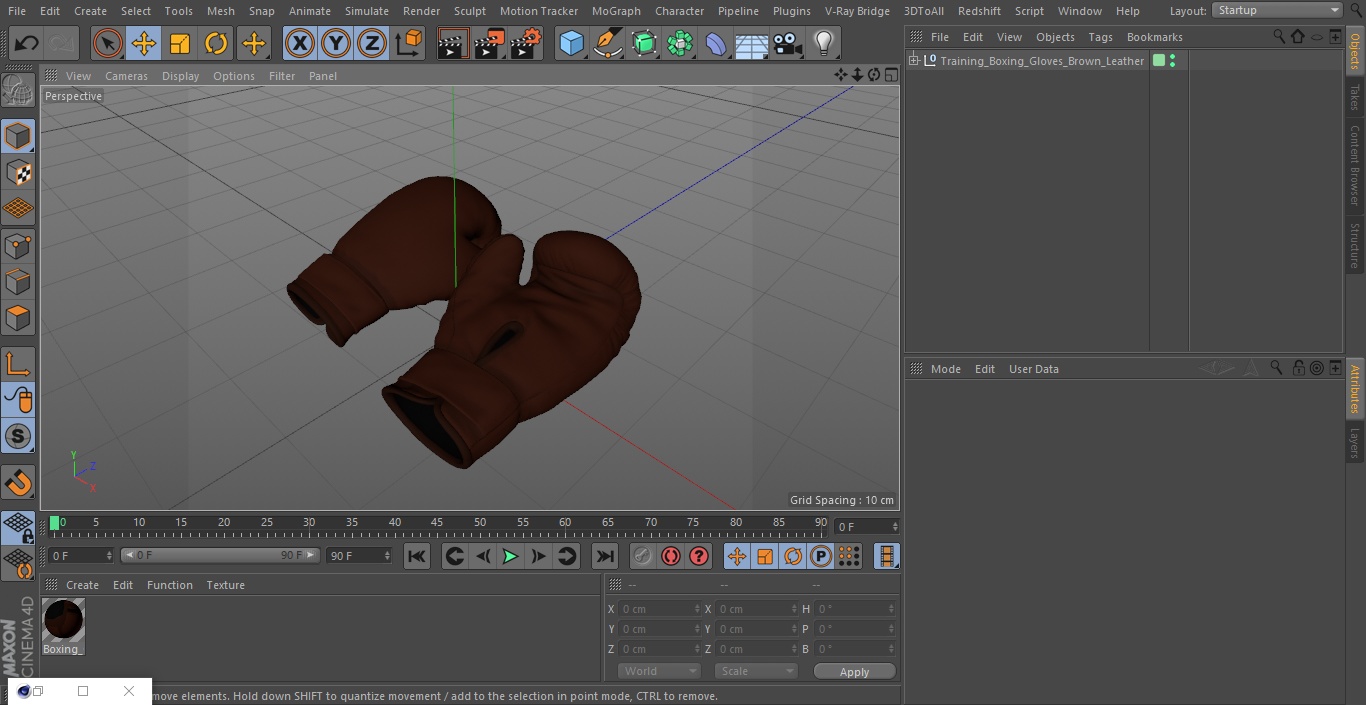
Task: Add a cube primitive object
Action: click(x=571, y=43)
